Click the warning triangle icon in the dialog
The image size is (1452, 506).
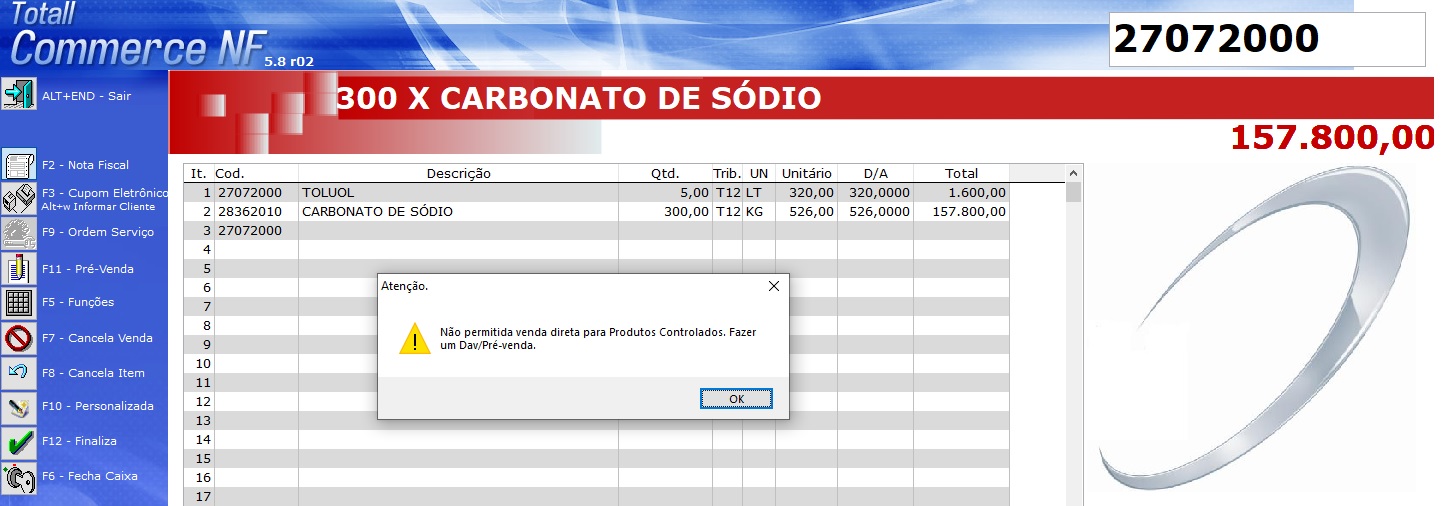pos(415,338)
